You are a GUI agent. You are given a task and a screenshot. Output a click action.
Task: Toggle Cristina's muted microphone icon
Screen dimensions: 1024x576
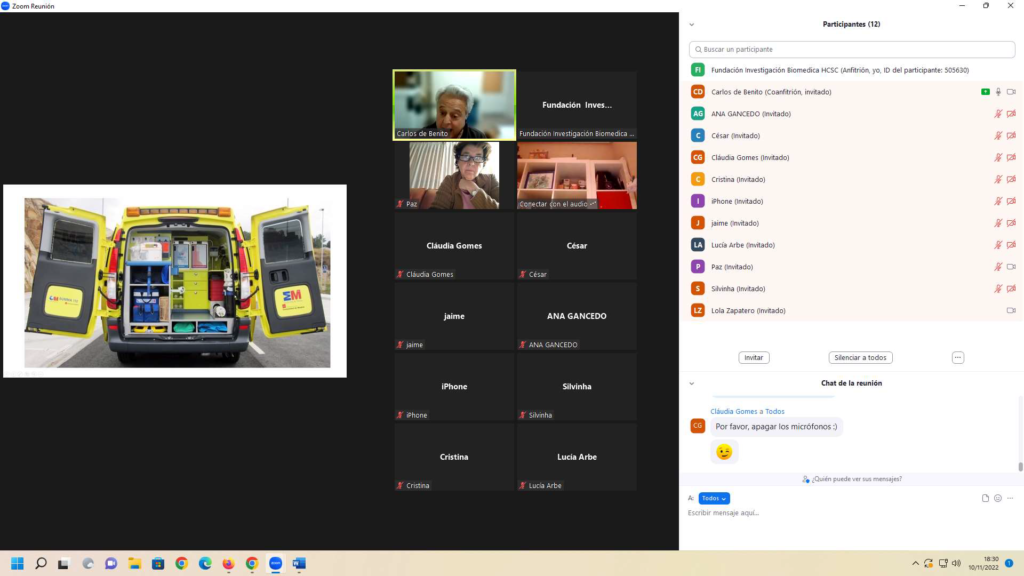click(998, 180)
